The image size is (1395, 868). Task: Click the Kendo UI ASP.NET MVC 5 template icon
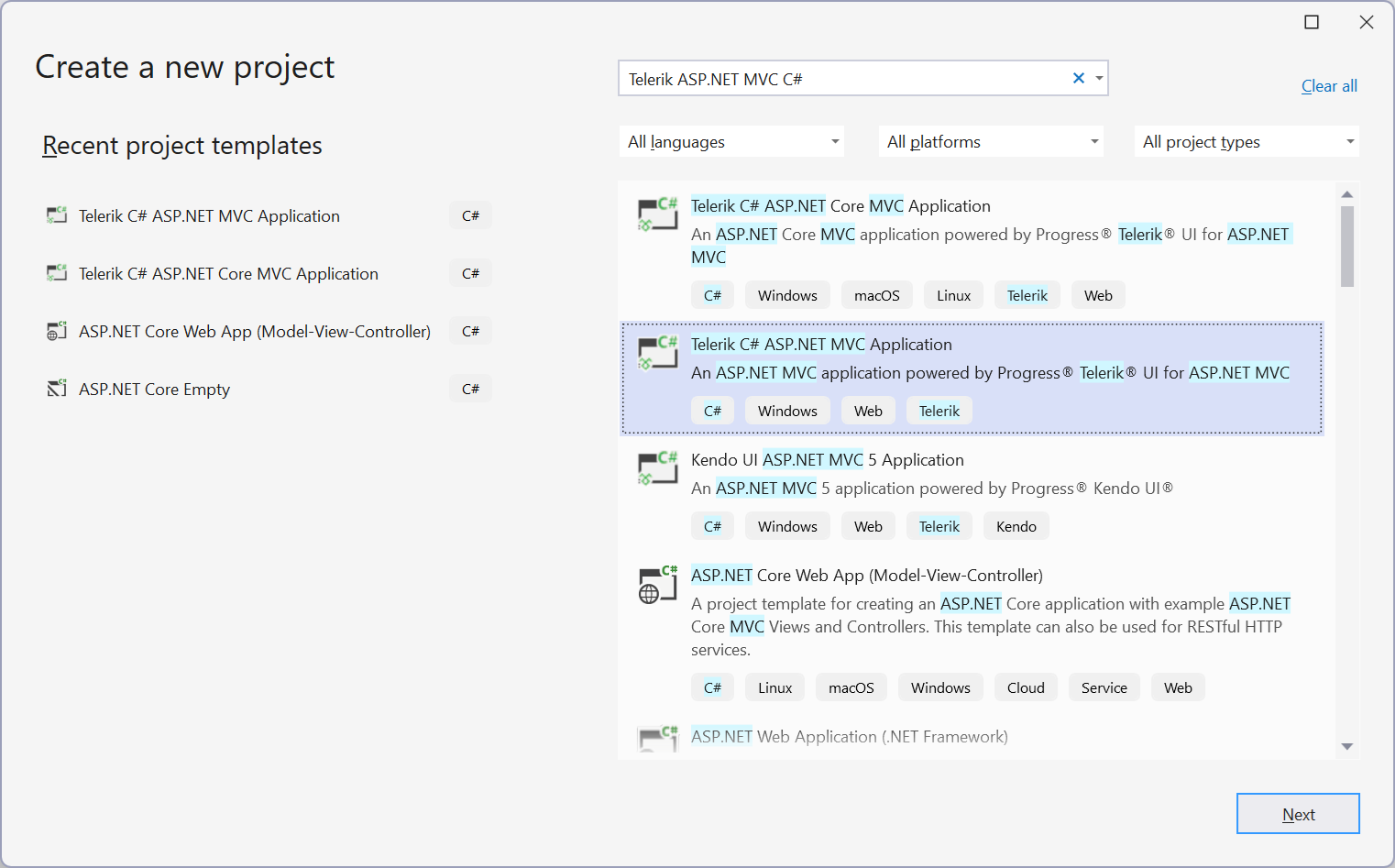coord(657,468)
